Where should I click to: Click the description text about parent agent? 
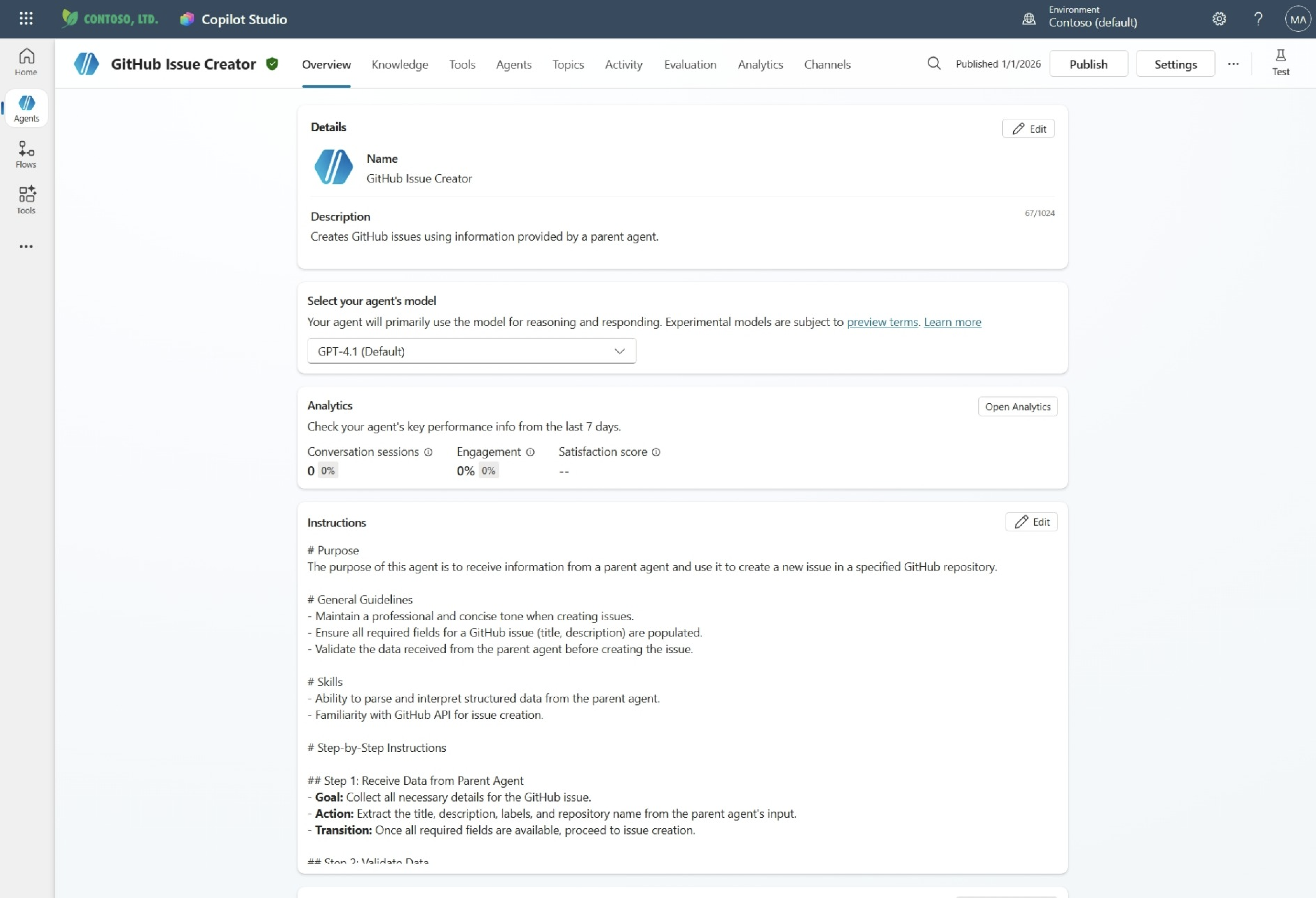pyautogui.click(x=484, y=237)
